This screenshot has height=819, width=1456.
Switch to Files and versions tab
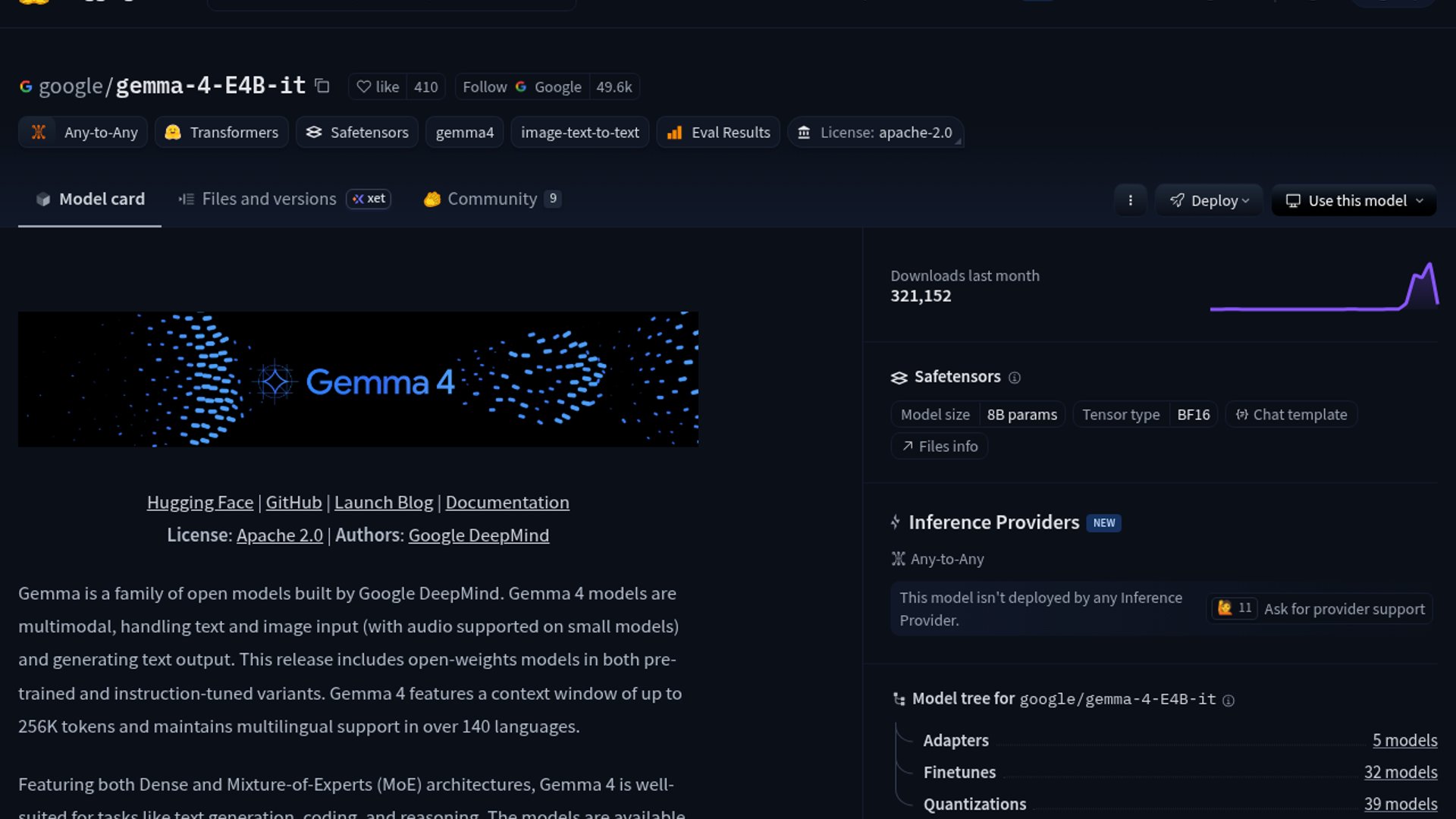coord(268,199)
